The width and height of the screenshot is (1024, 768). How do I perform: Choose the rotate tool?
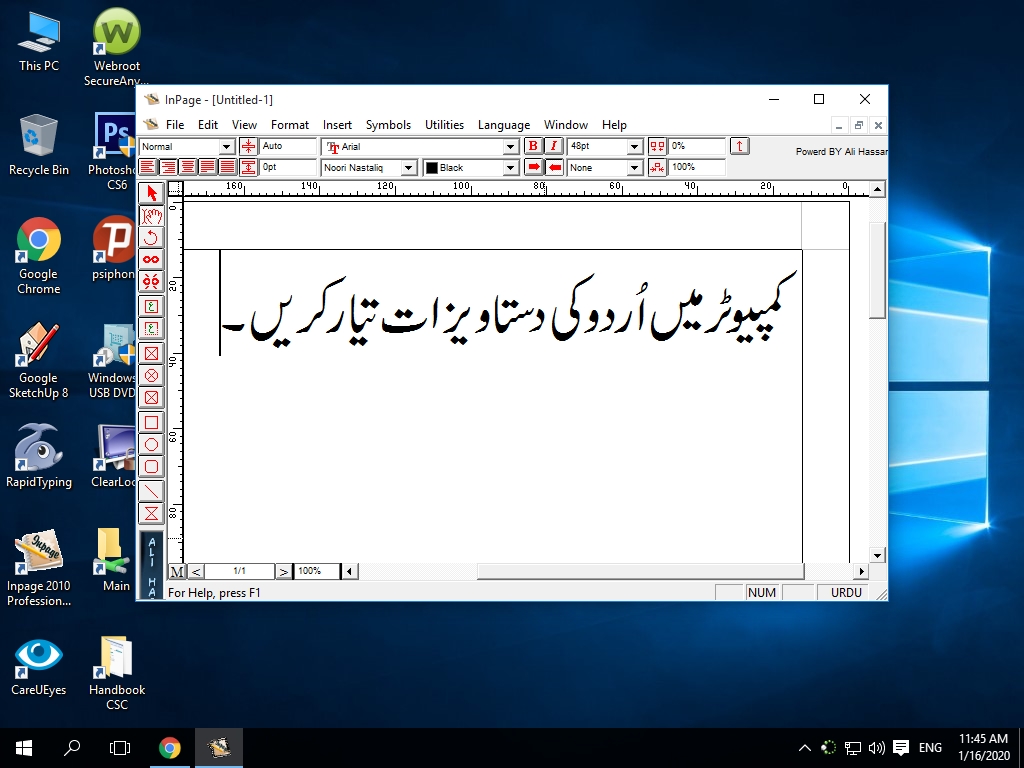tap(151, 238)
